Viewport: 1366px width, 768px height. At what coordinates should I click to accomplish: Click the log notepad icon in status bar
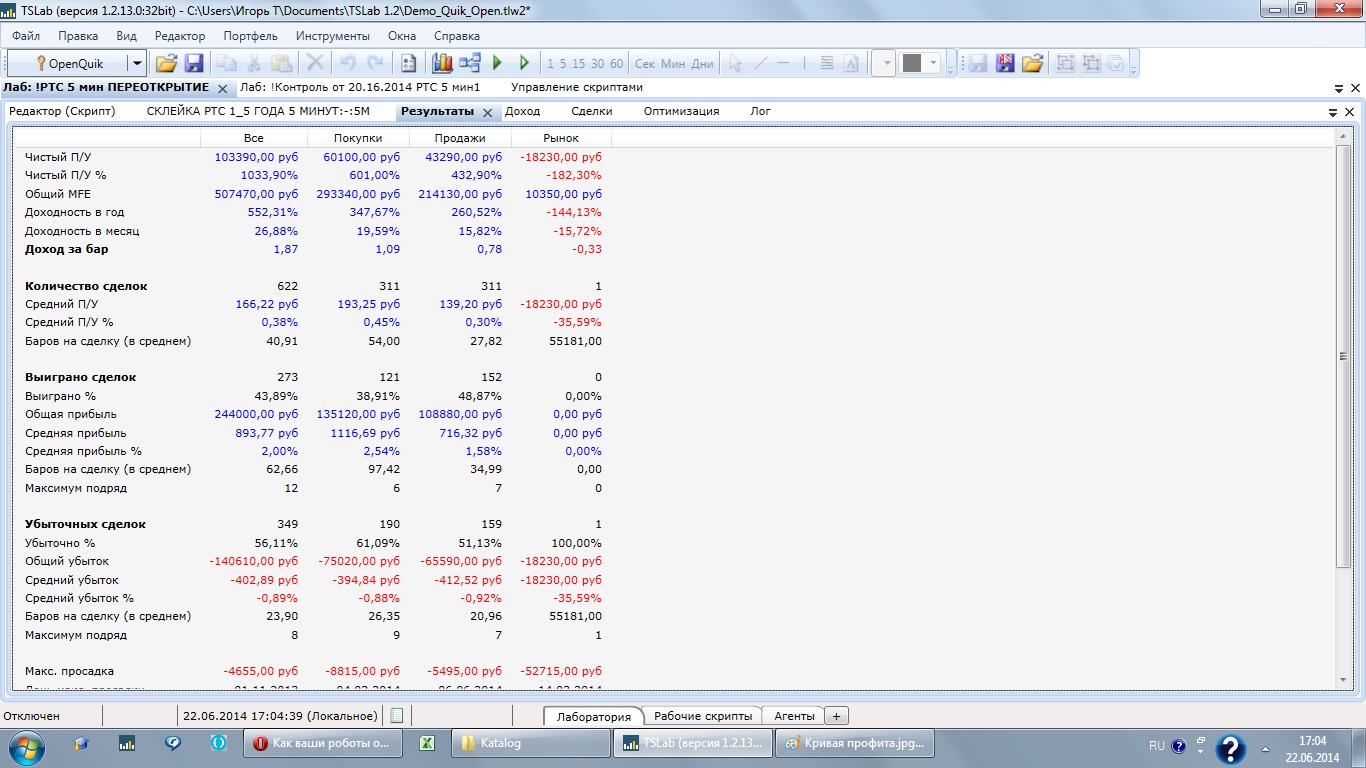[397, 716]
